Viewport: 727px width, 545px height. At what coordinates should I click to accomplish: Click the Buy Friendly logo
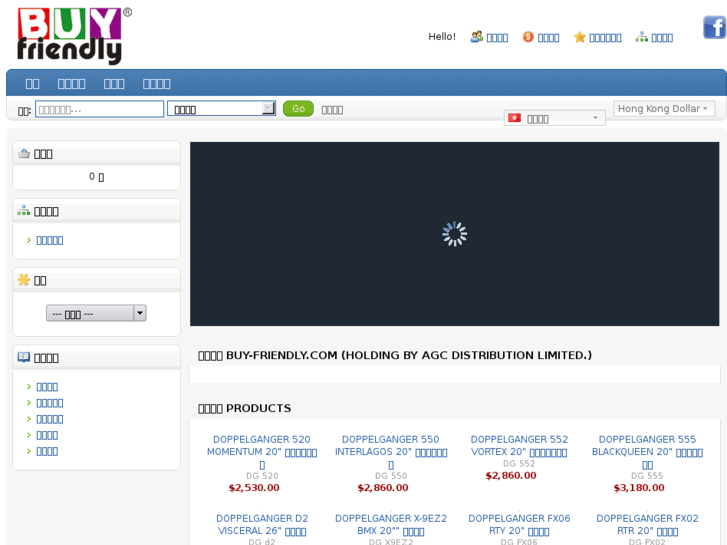pos(74,36)
